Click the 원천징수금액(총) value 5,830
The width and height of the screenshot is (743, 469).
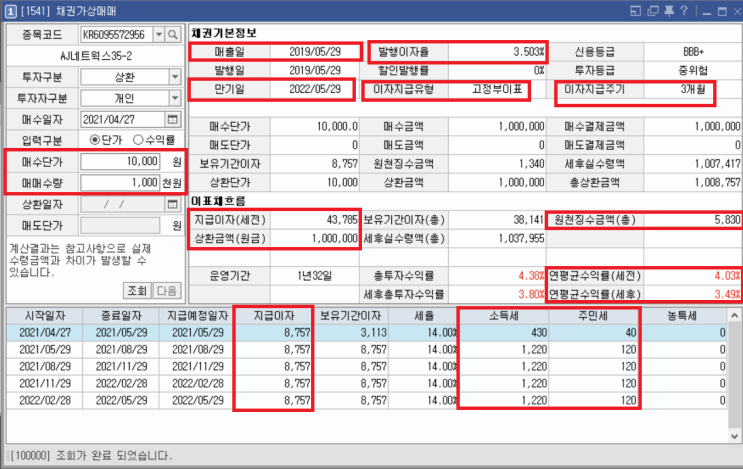[727, 220]
